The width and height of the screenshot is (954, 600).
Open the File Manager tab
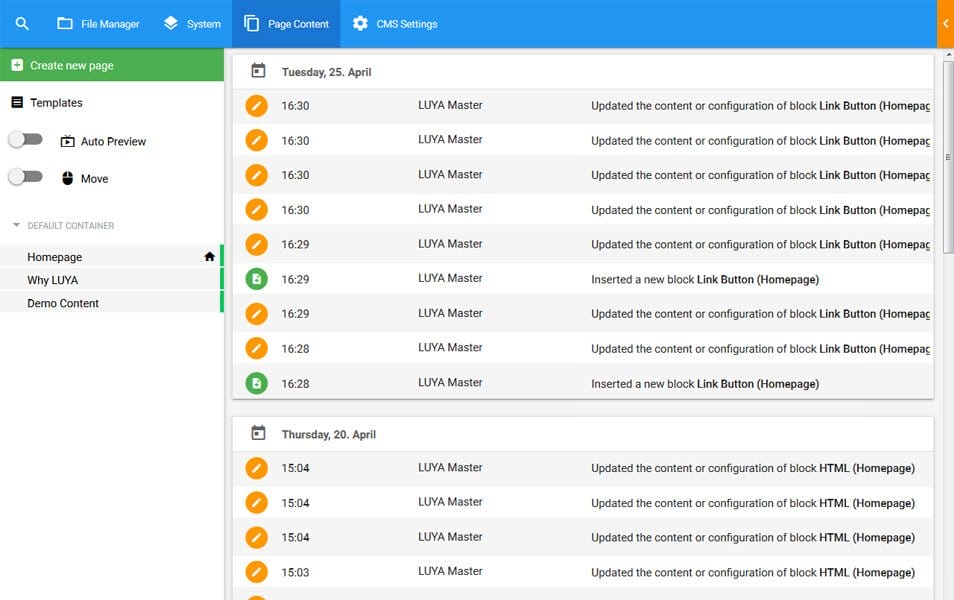98,24
